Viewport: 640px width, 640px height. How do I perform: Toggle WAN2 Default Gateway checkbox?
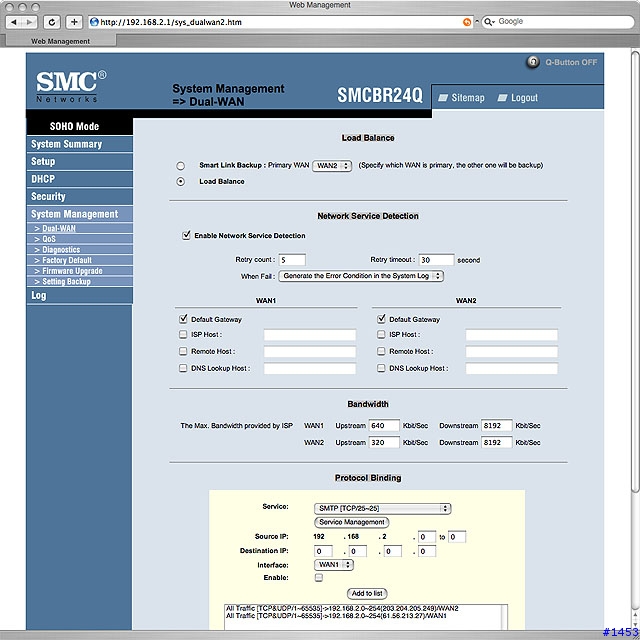381,319
